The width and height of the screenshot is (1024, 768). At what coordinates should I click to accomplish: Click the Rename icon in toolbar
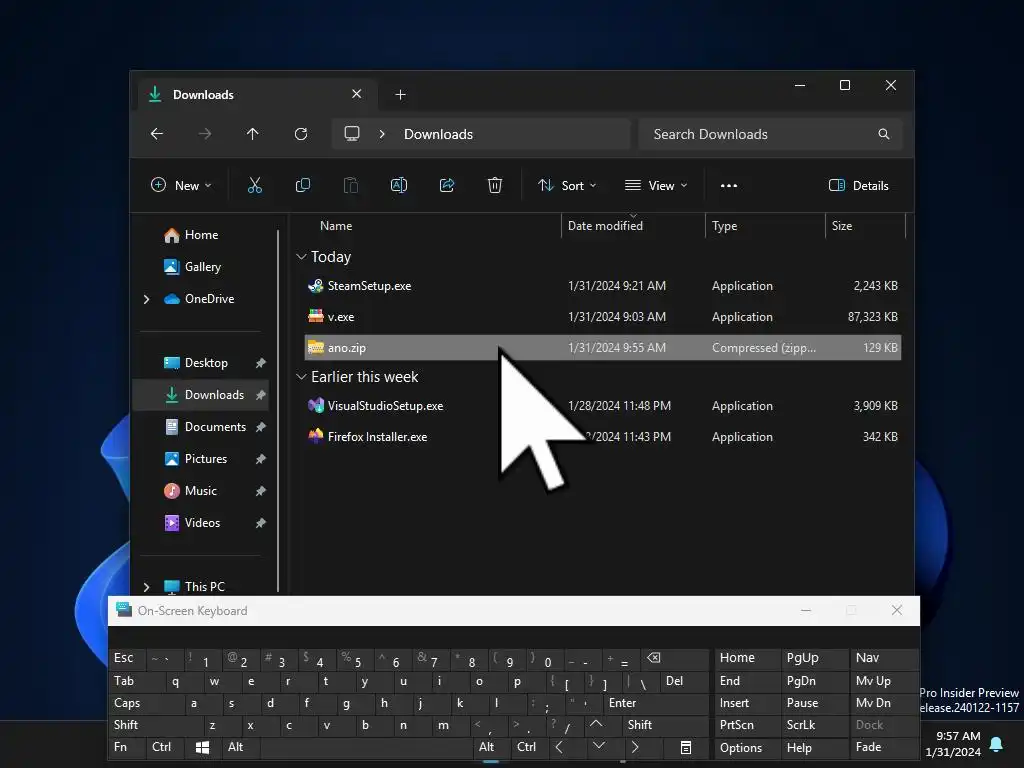399,185
